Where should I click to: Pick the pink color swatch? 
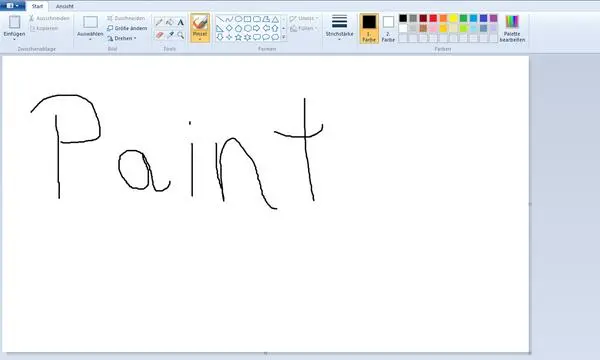[433, 28]
